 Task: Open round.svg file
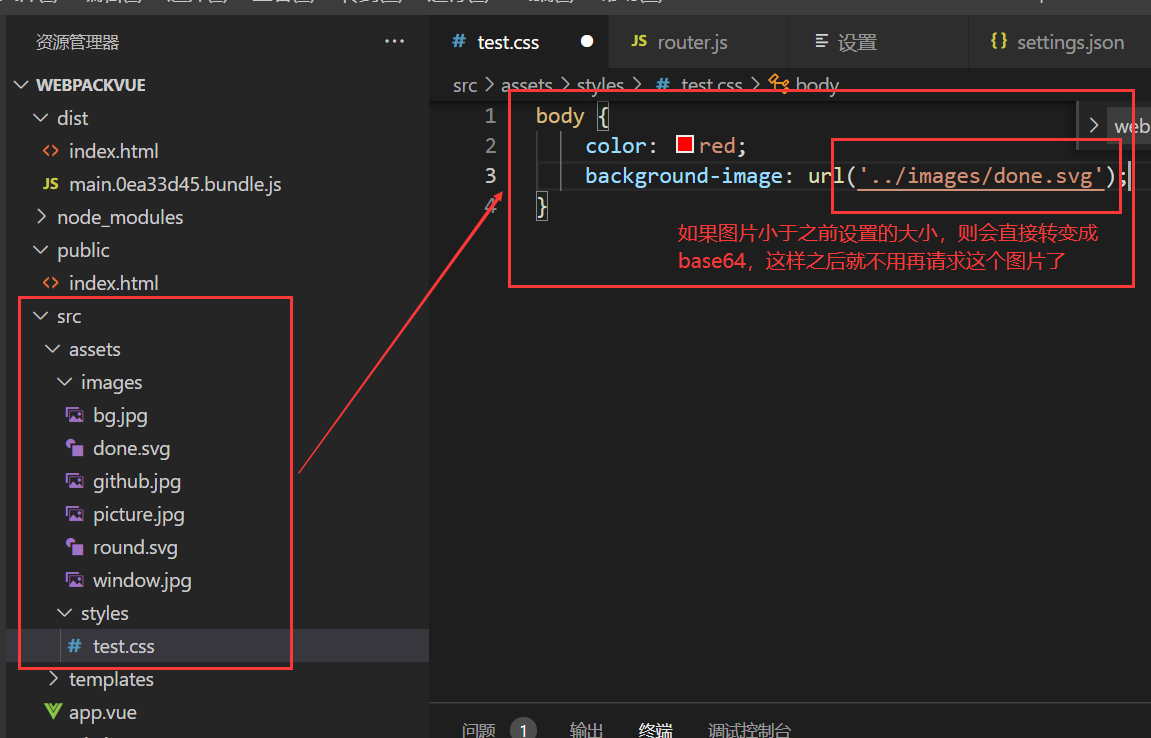tap(135, 548)
